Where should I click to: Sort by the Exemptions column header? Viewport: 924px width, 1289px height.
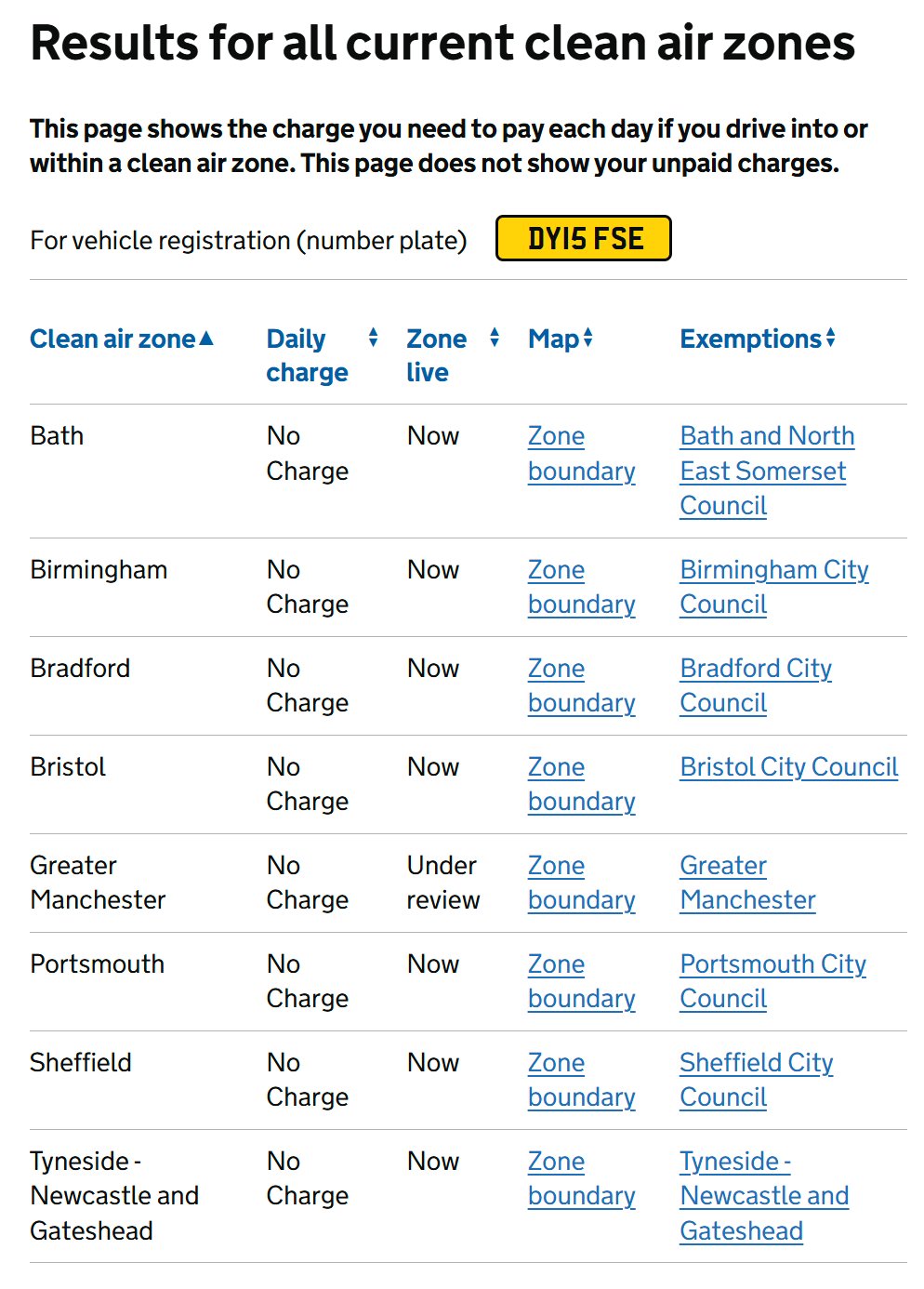coord(750,339)
